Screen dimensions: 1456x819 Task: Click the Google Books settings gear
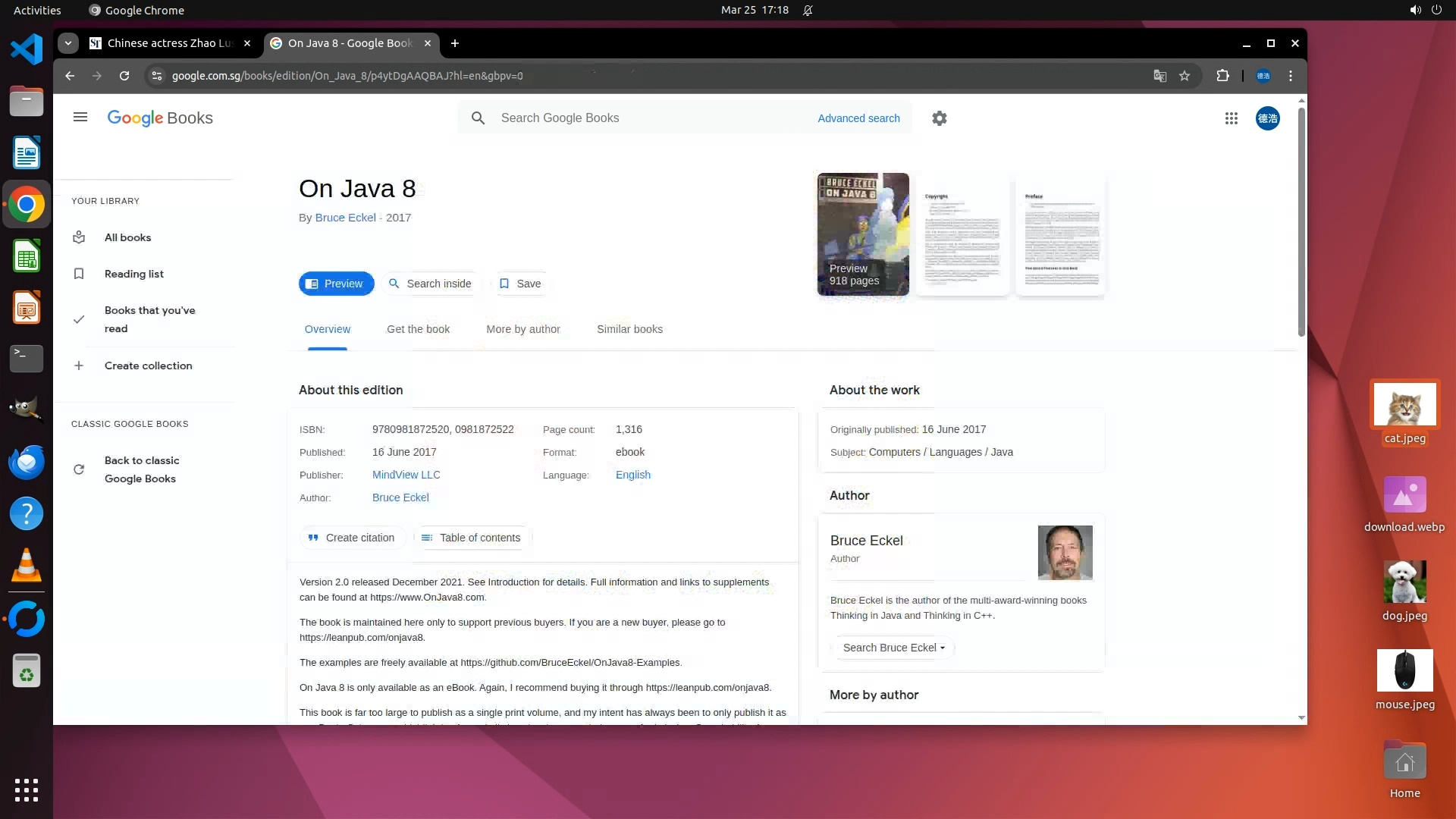[939, 118]
